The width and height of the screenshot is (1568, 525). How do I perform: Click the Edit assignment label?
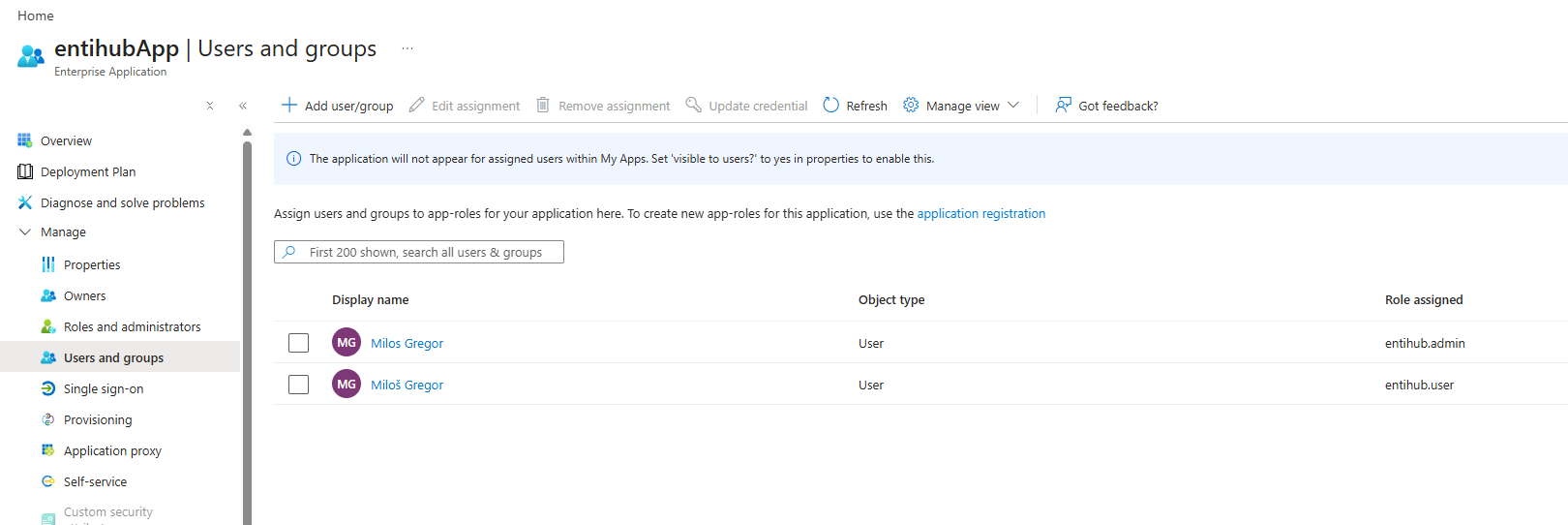coord(475,106)
